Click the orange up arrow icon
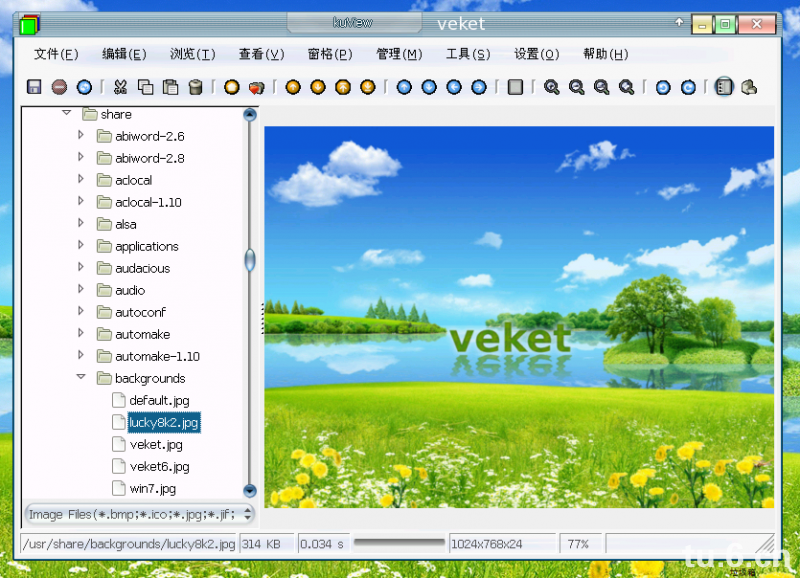The image size is (800, 578). tap(293, 87)
